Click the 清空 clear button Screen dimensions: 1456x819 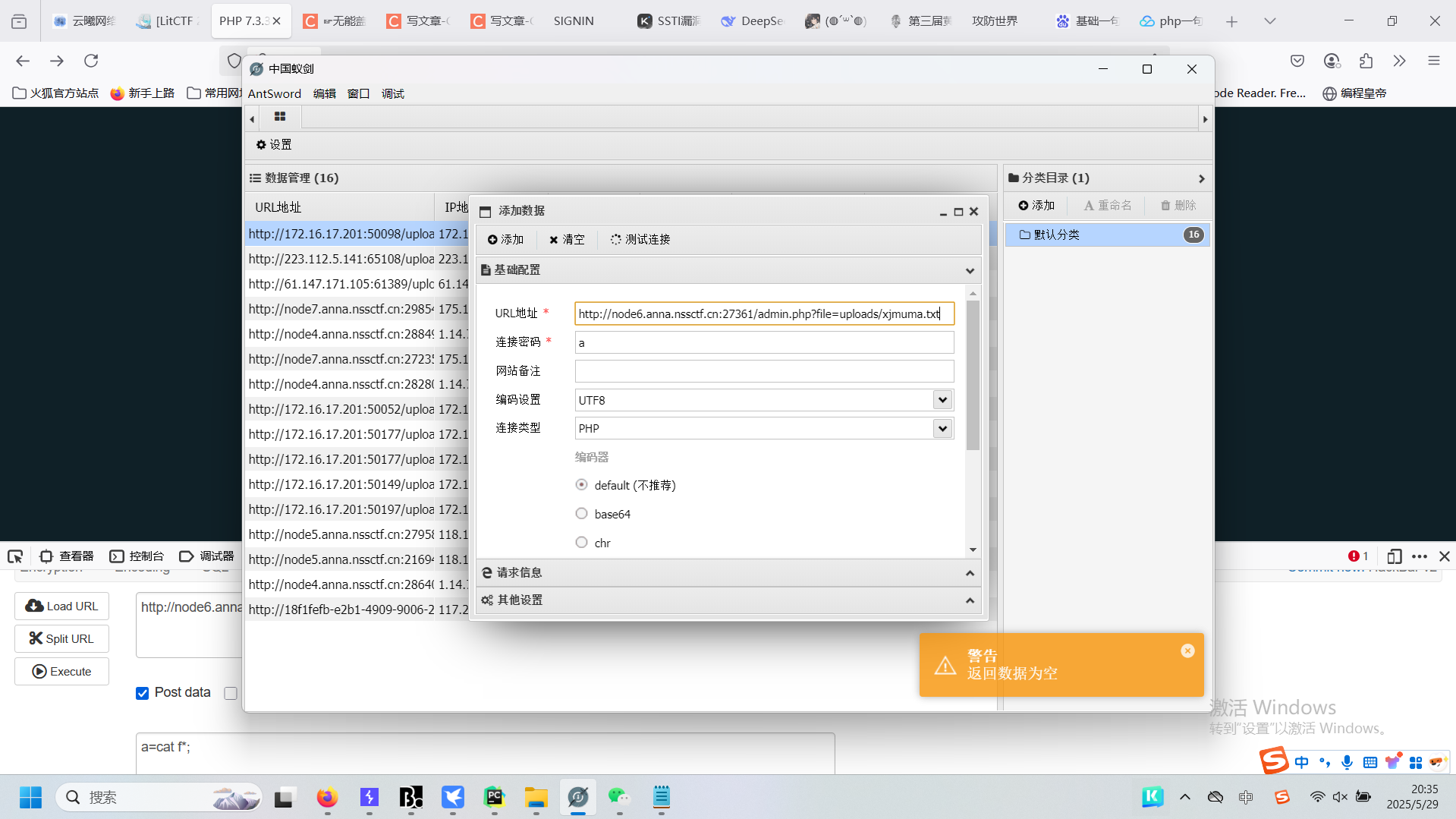point(567,239)
